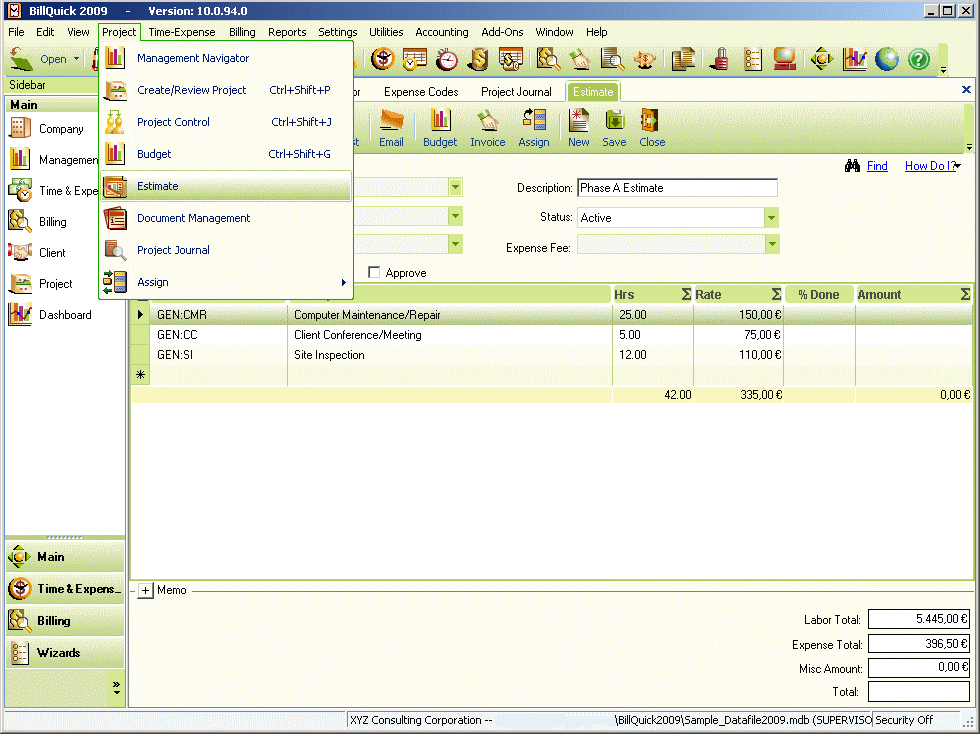Click the Description field with Phase A Estimate

[678, 188]
